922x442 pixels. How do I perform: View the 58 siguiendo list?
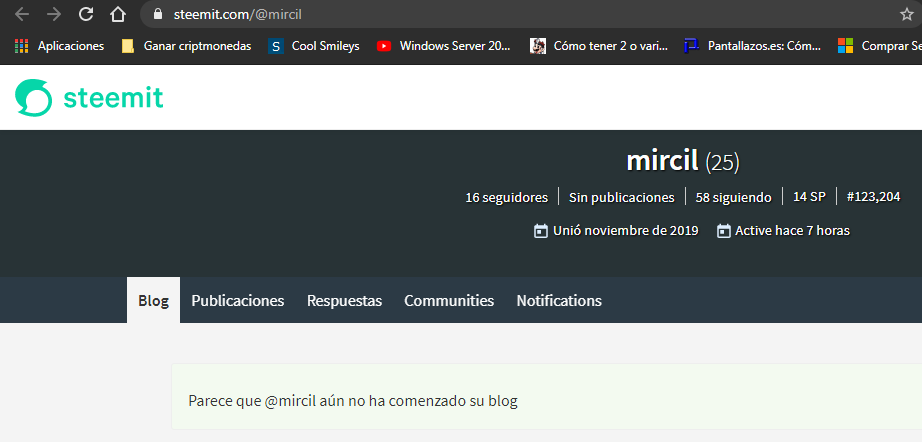(x=733, y=197)
